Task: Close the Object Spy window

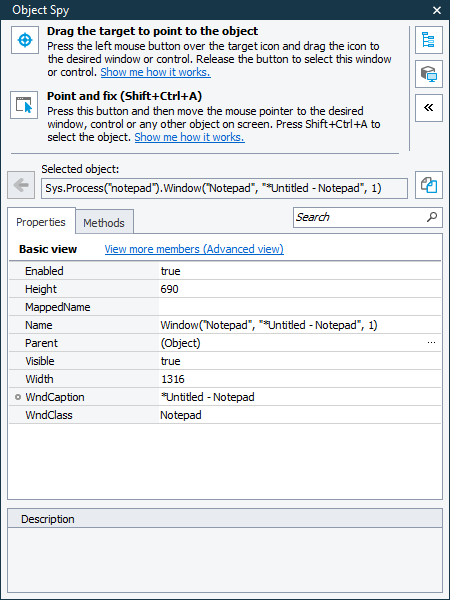Action: coord(437,10)
